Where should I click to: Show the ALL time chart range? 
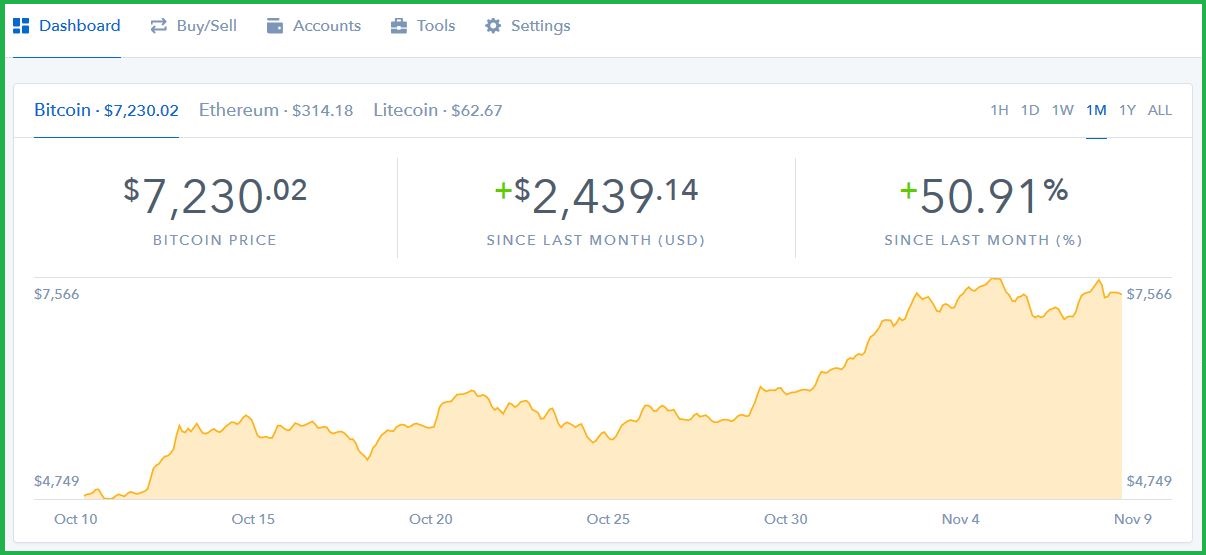[1160, 110]
